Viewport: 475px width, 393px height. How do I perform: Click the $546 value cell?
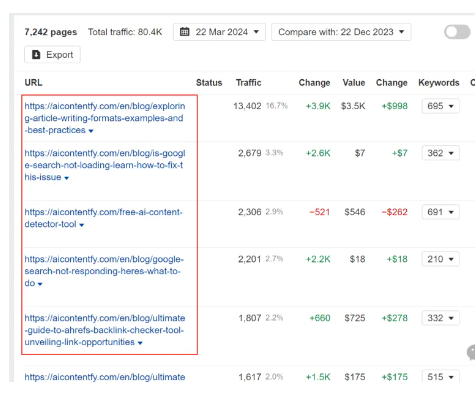tap(355, 212)
